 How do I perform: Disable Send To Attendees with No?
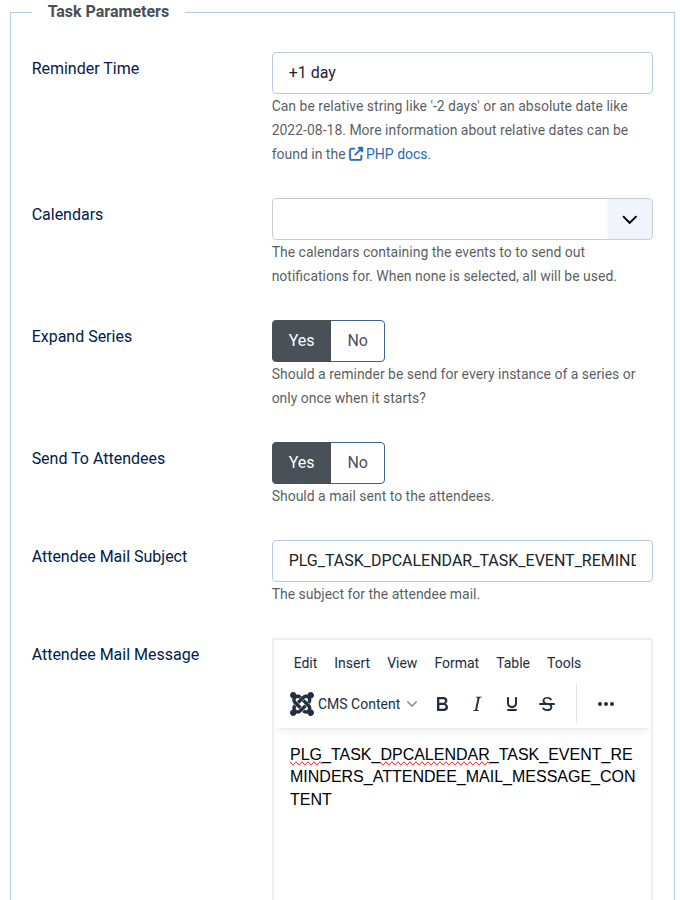click(x=357, y=463)
